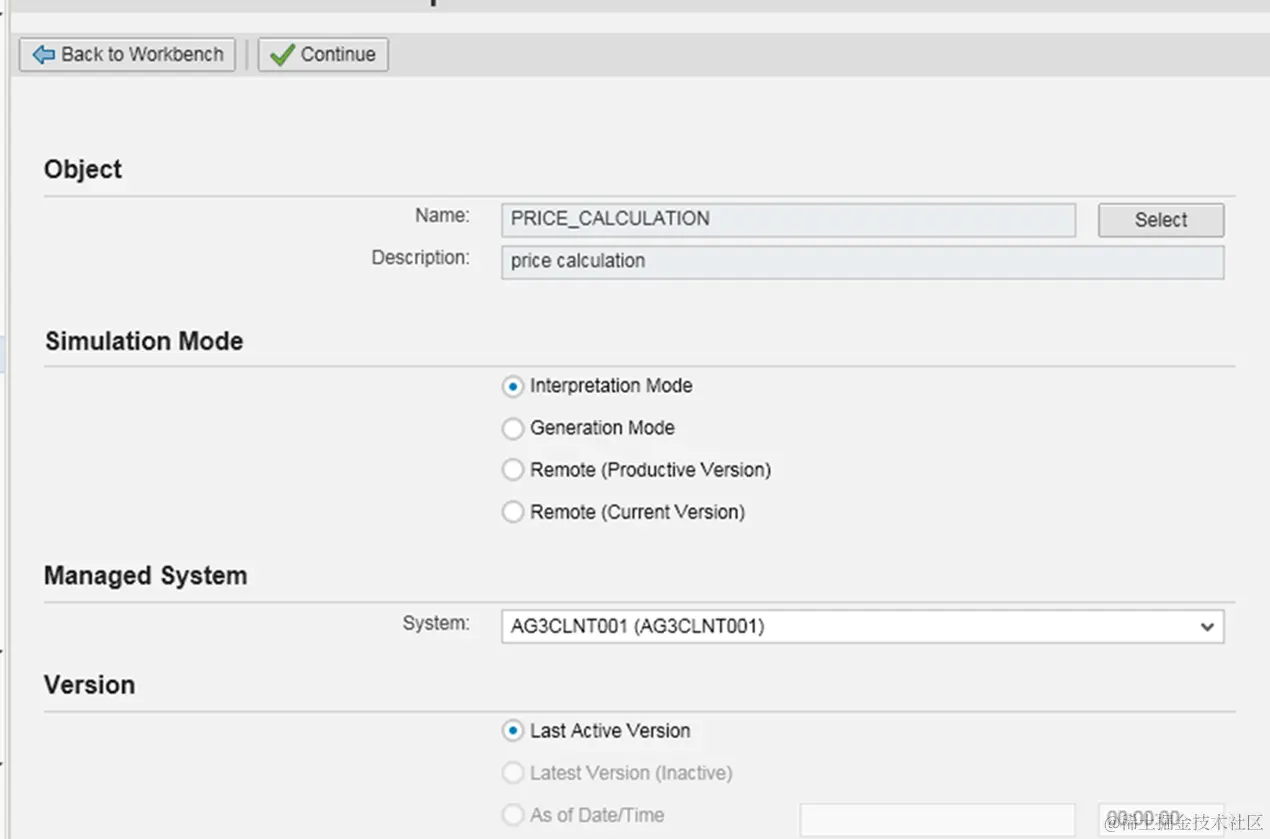
Task: Click the Version section heading
Action: 89,685
